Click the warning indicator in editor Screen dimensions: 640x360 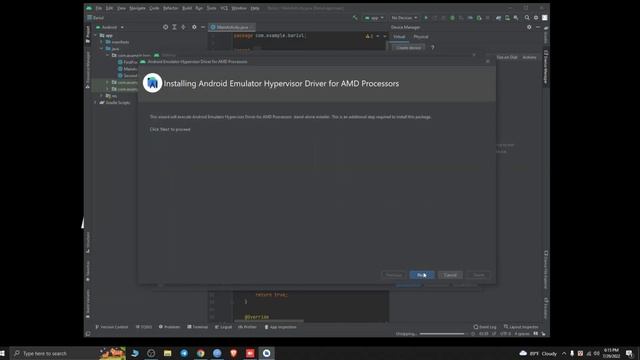coord(369,36)
